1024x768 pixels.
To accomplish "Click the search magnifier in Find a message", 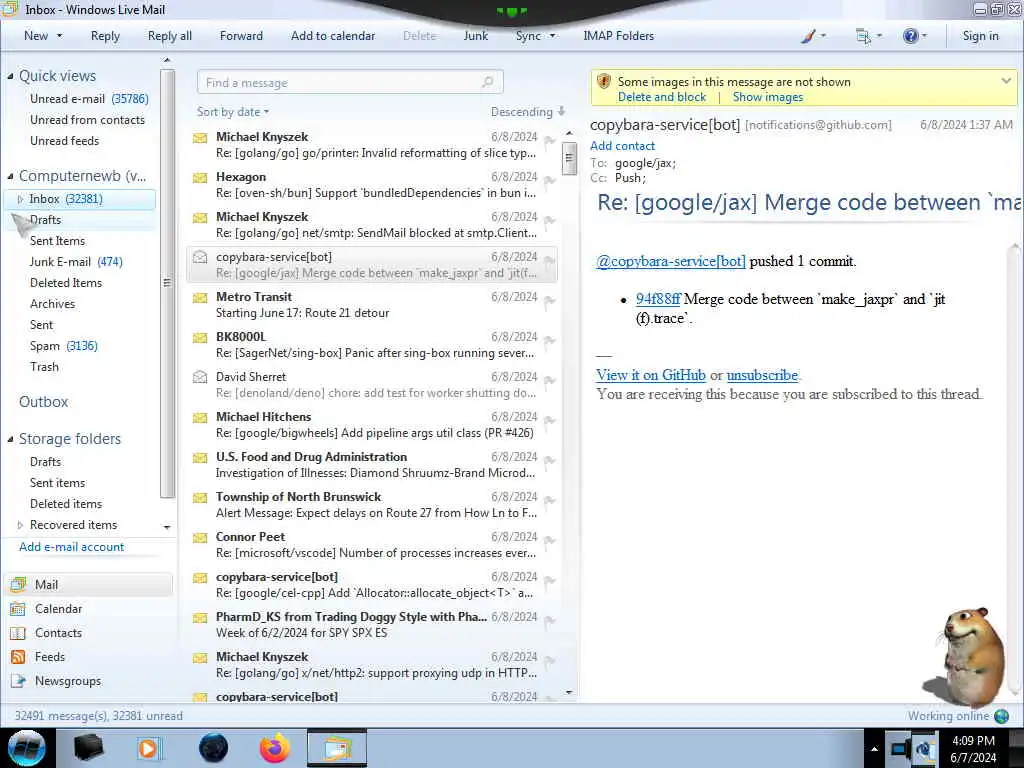I will click(x=487, y=82).
